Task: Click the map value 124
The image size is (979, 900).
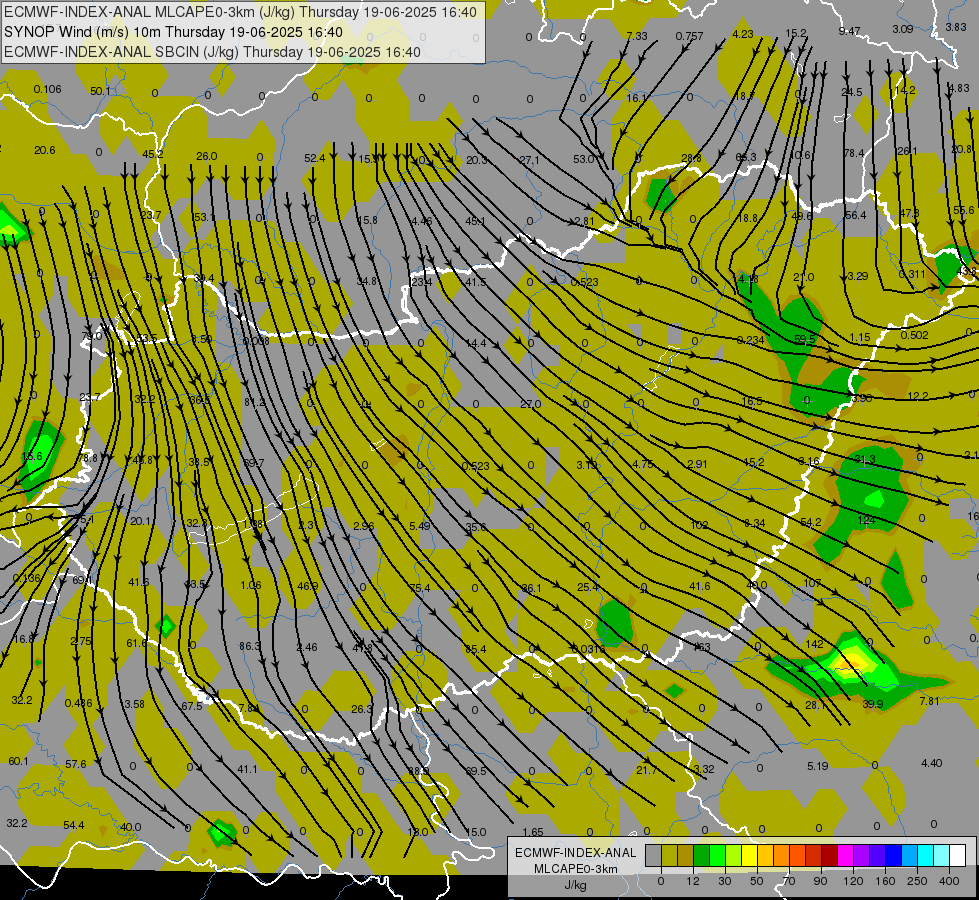Action: point(867,520)
